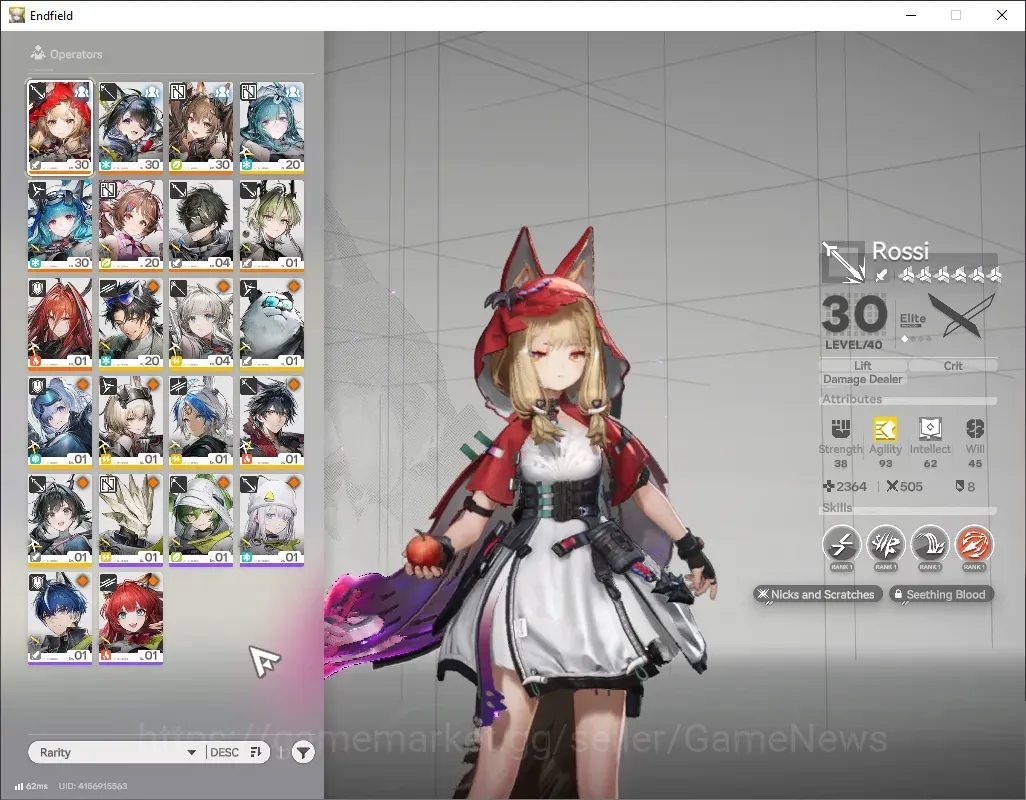Click the Will attribute icon
The height and width of the screenshot is (800, 1026).
975,429
